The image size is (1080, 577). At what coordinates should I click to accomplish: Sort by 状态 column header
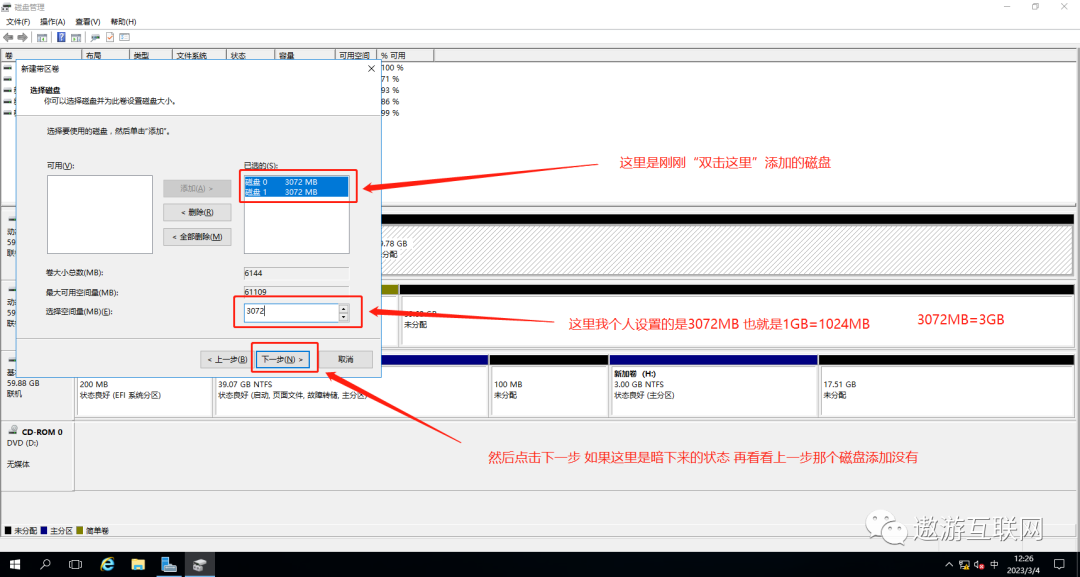[251, 55]
